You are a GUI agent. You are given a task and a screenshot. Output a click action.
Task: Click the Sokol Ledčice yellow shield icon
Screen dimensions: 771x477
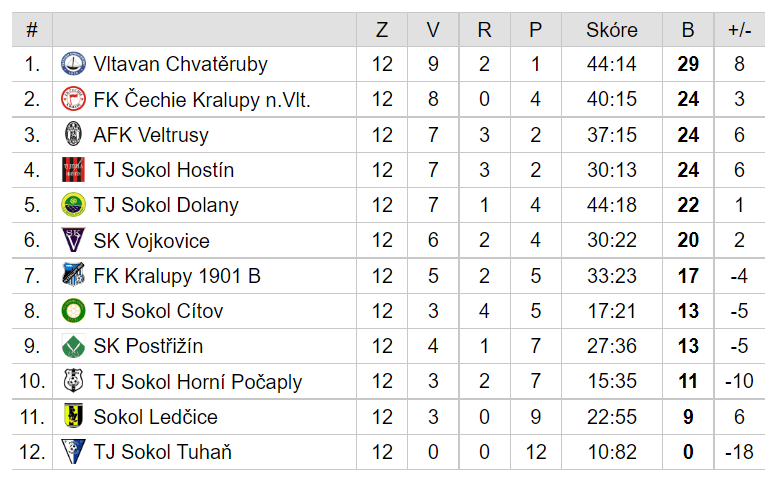73,417
